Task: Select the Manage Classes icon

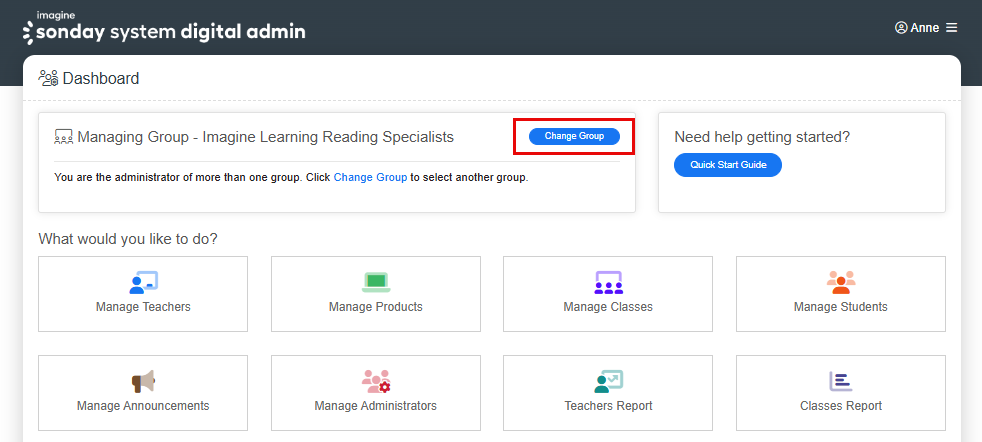Action: click(x=608, y=282)
